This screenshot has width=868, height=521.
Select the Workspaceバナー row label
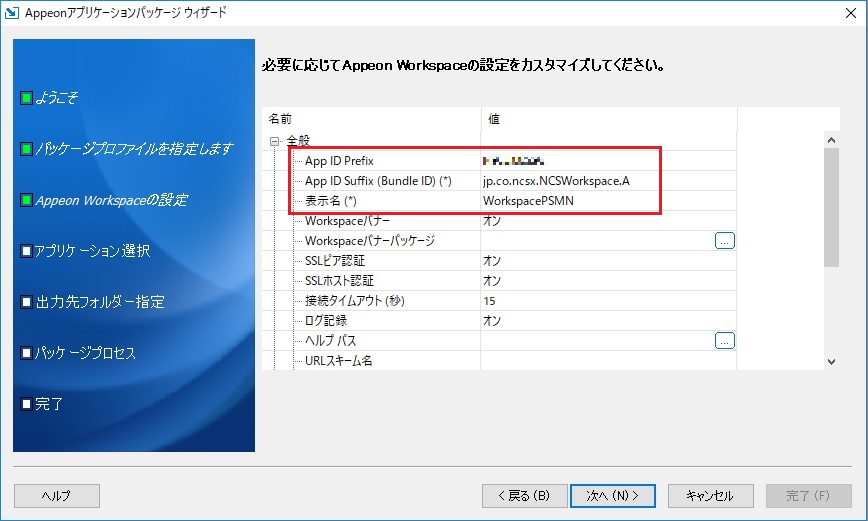pos(347,221)
